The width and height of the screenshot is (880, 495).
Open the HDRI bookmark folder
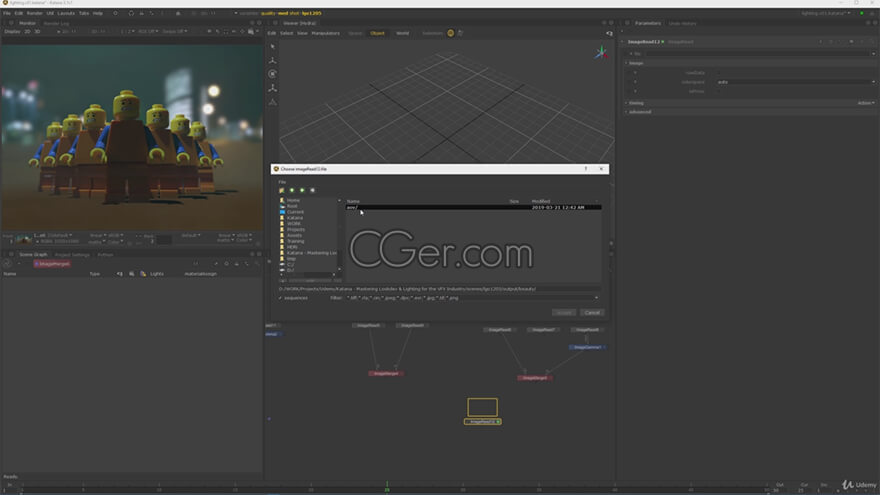(x=292, y=247)
